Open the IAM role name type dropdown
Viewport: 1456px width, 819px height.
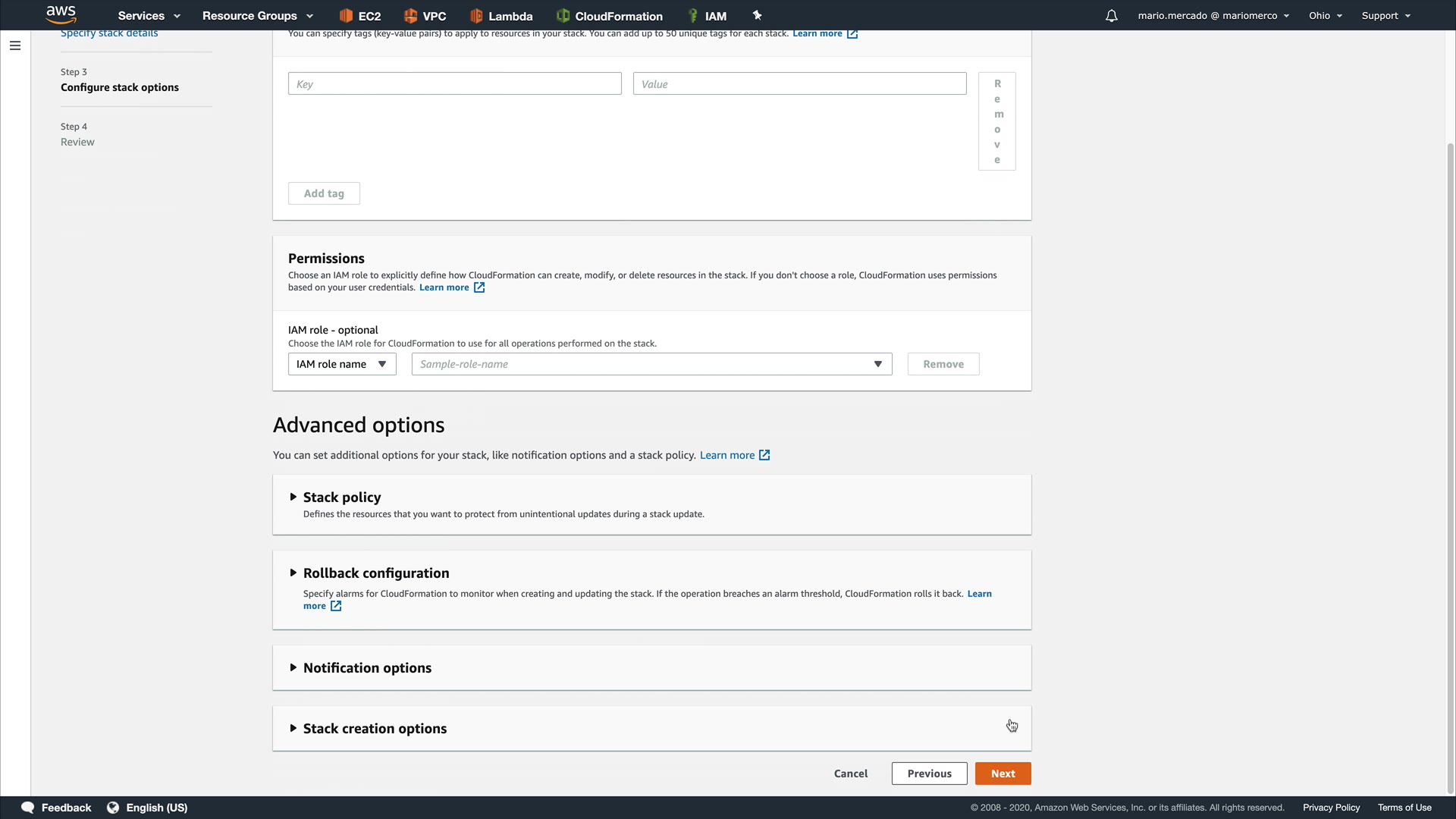tap(342, 364)
